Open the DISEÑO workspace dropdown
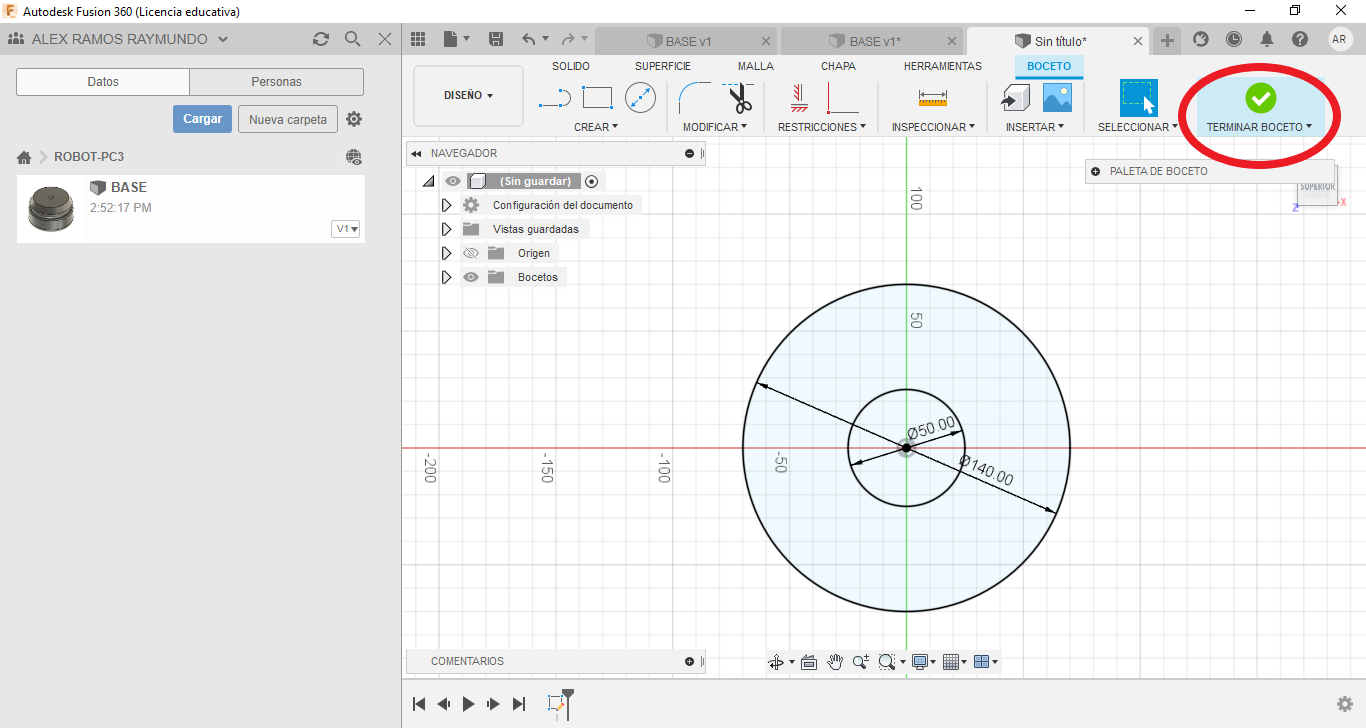This screenshot has height=728, width=1366. [x=468, y=96]
